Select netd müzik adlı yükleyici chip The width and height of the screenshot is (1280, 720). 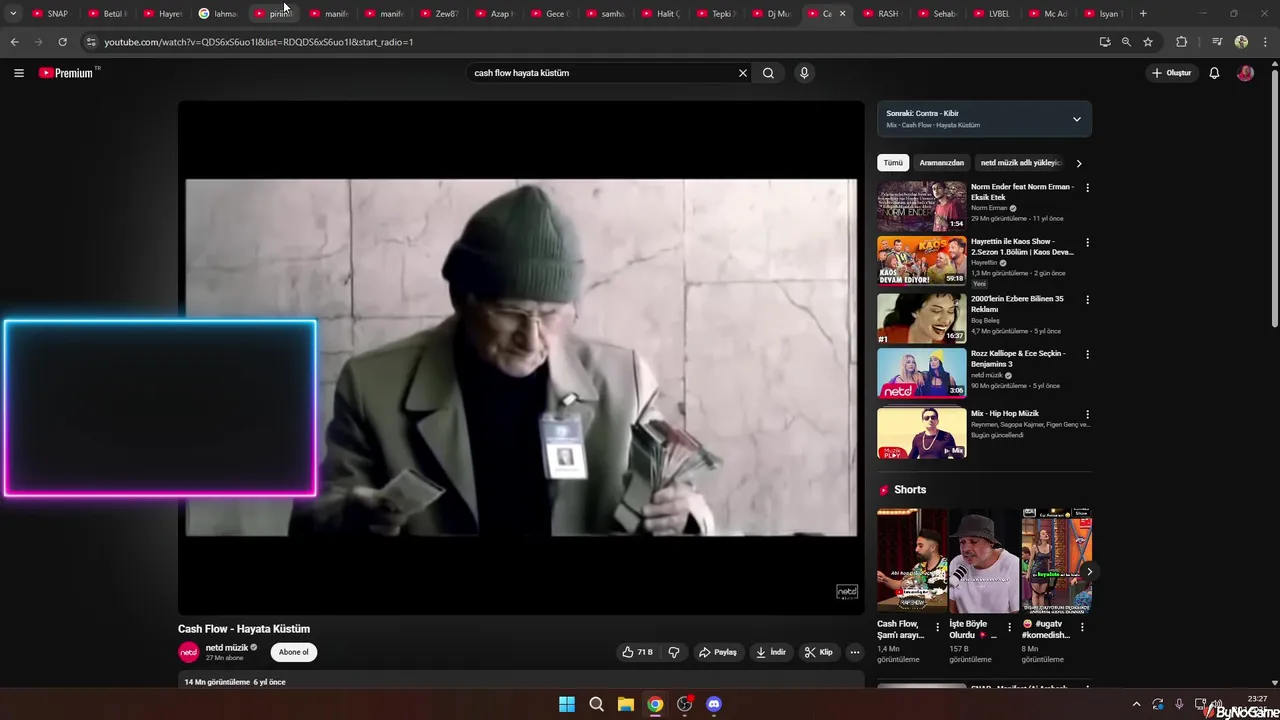tap(1021, 163)
